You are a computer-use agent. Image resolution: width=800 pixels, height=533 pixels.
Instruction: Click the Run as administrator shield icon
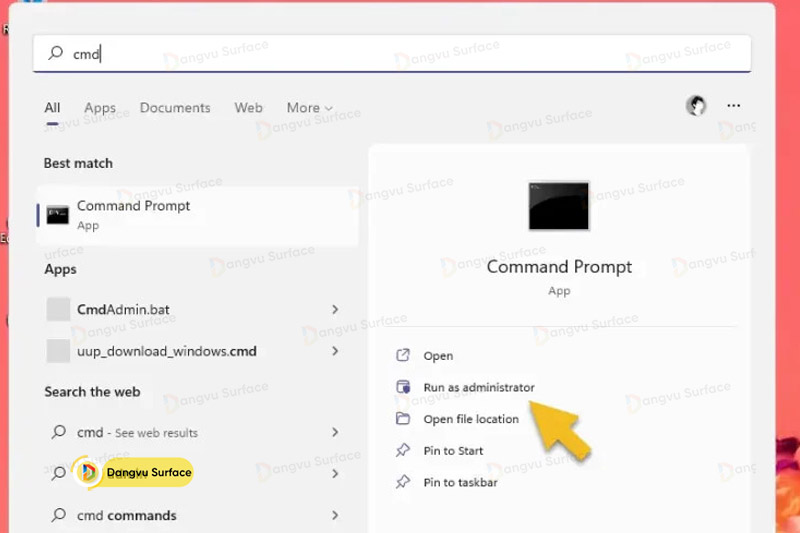pos(403,387)
